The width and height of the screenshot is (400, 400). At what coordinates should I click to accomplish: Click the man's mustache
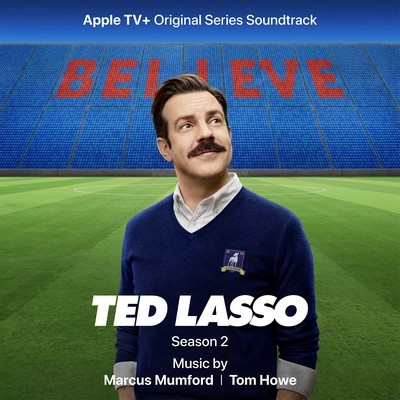click(x=206, y=148)
